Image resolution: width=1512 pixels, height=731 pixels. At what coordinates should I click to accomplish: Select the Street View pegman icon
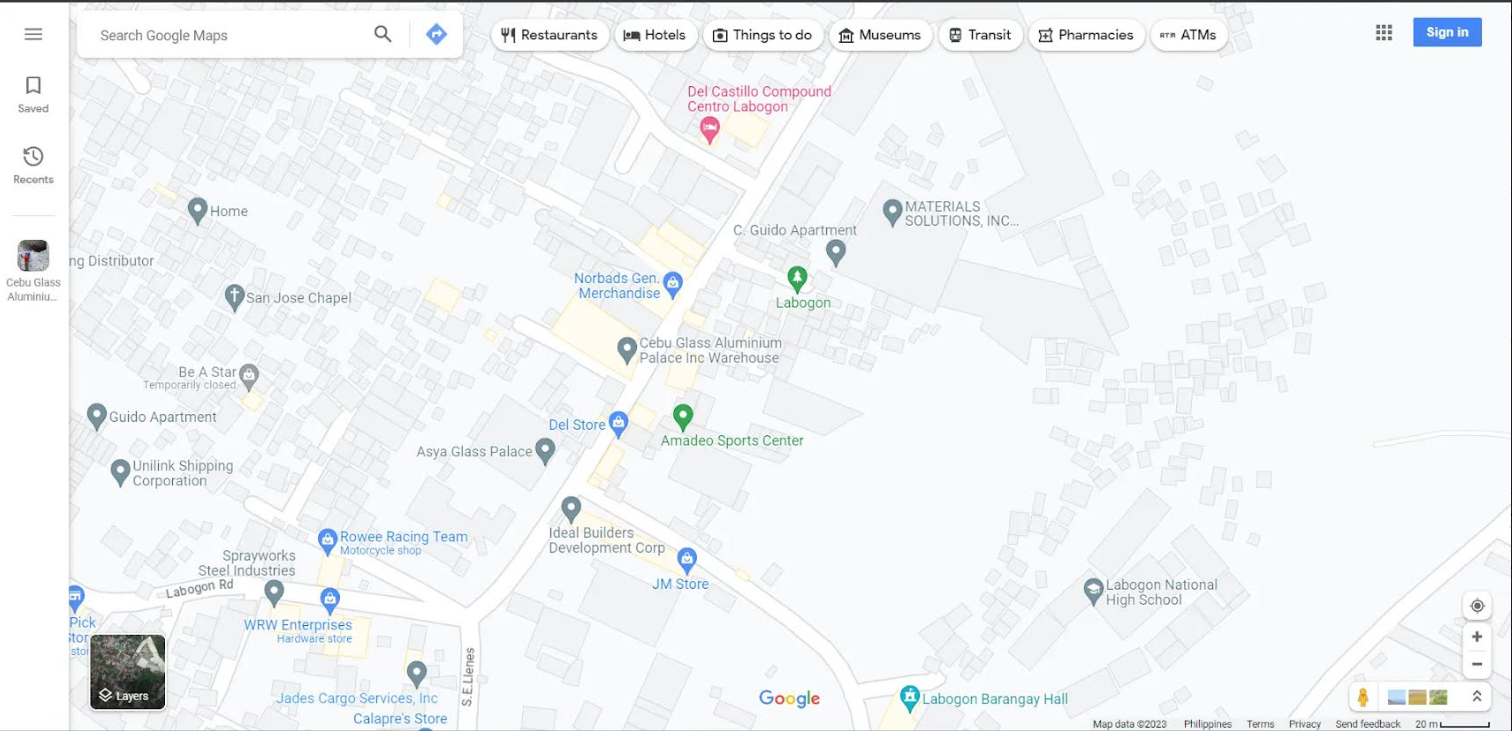pyautogui.click(x=1363, y=697)
